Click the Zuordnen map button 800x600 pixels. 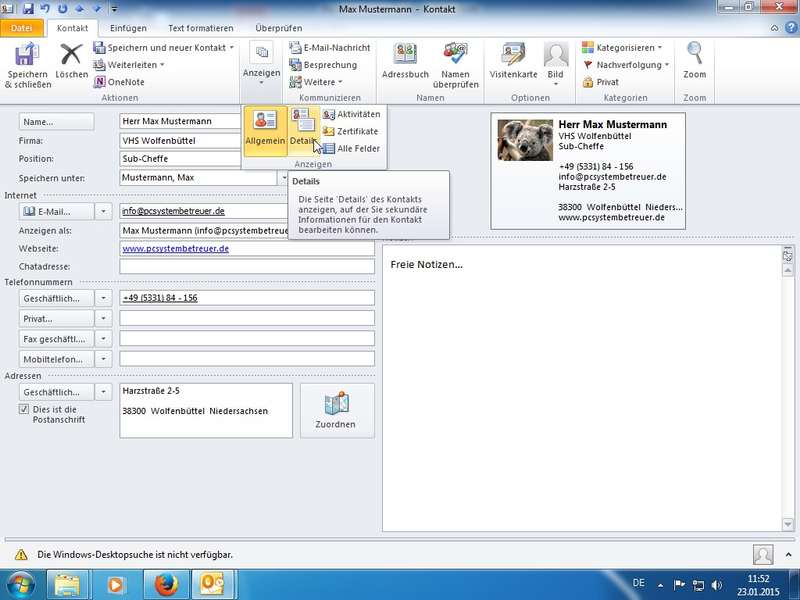coord(336,410)
